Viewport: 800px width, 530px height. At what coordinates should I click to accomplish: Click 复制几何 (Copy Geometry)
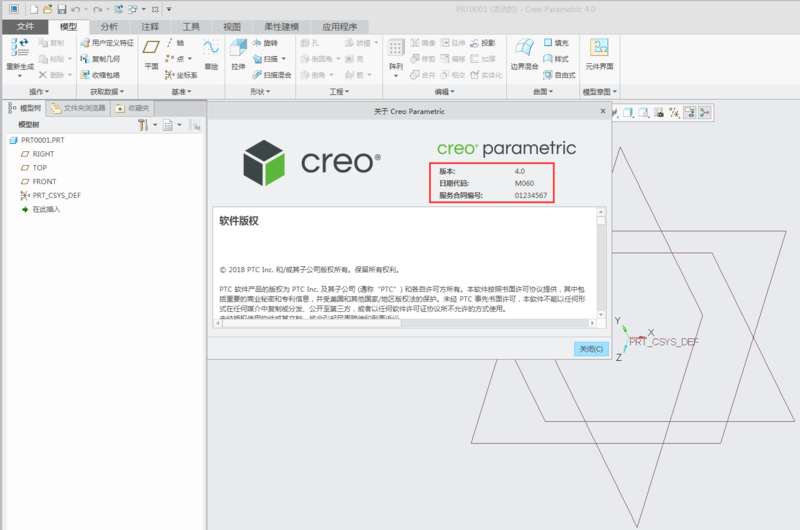[100, 59]
